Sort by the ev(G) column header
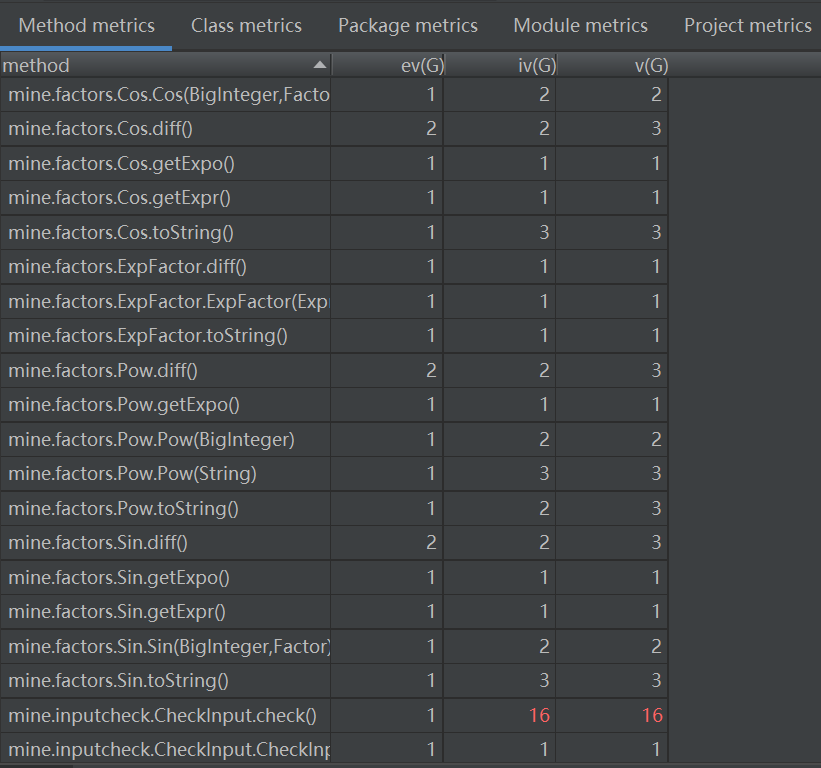The image size is (821, 768). (388, 65)
